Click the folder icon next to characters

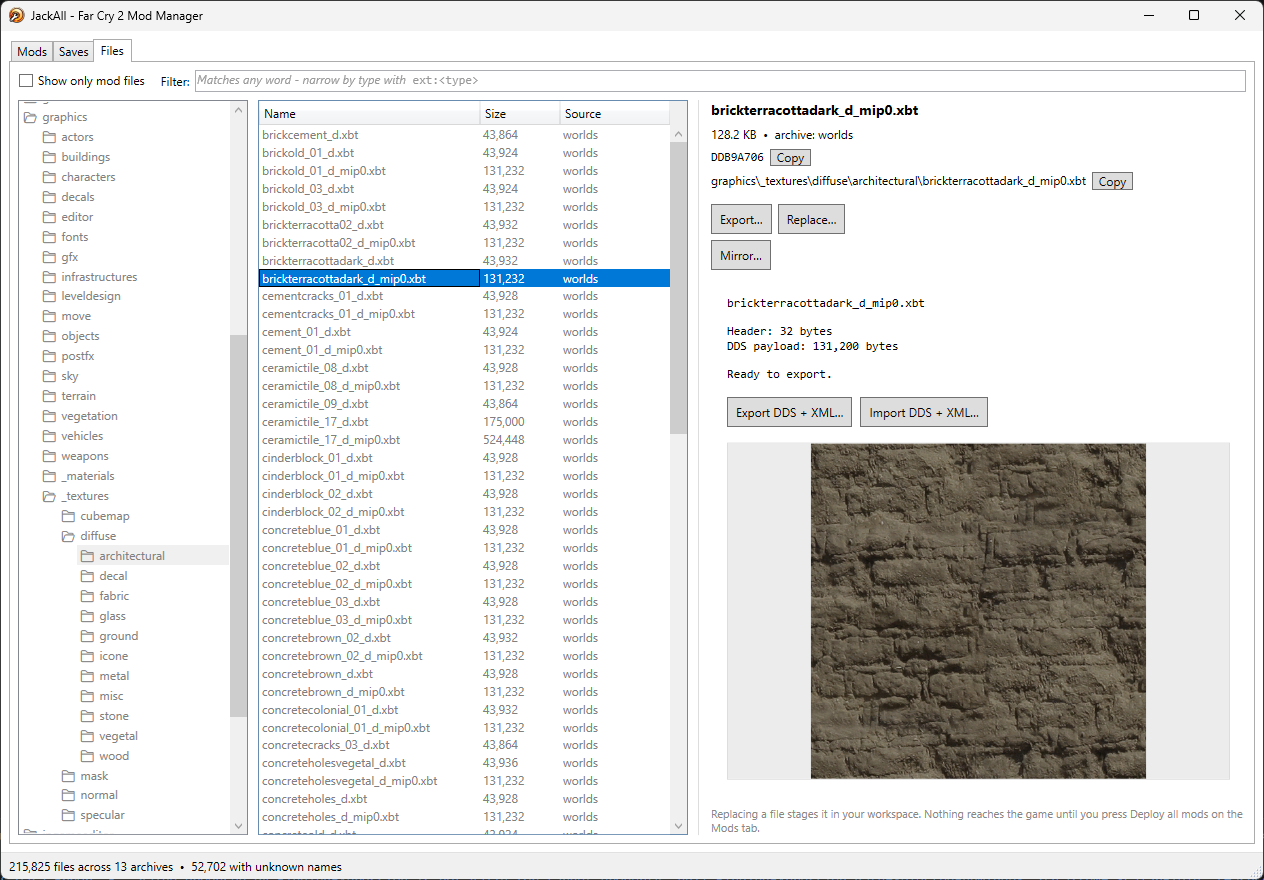(49, 177)
